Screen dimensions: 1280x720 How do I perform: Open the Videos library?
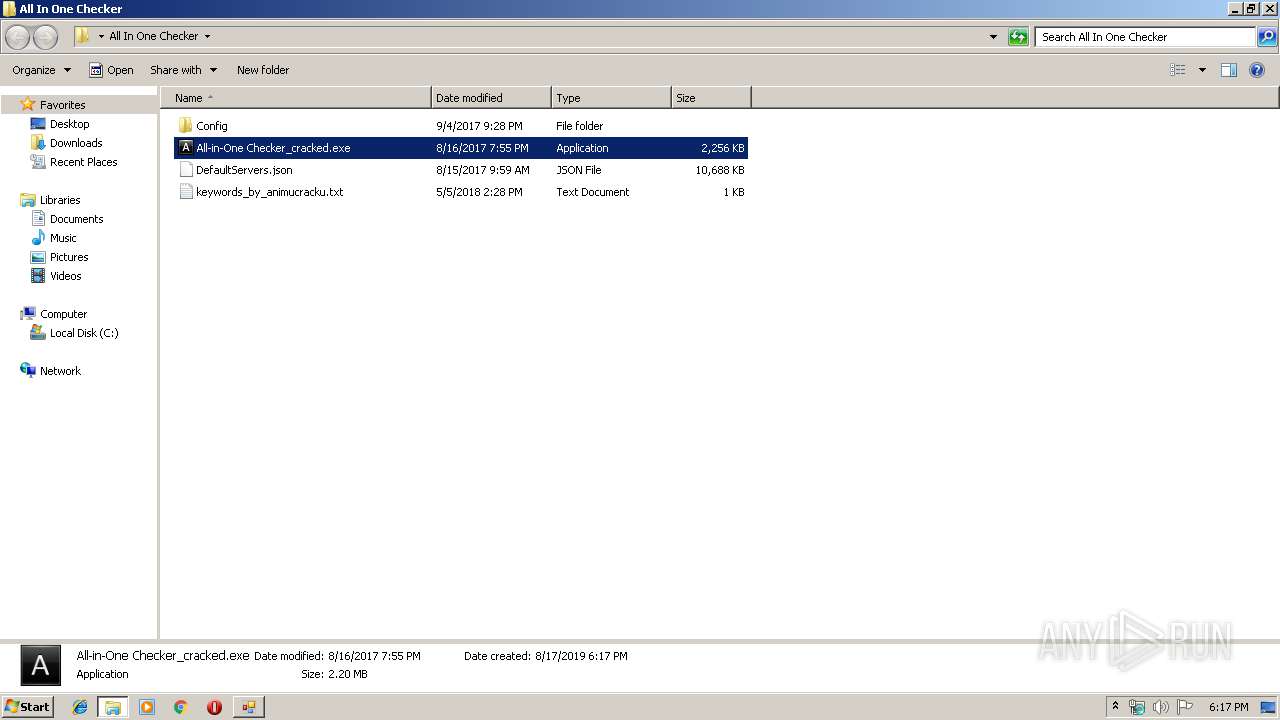click(65, 276)
